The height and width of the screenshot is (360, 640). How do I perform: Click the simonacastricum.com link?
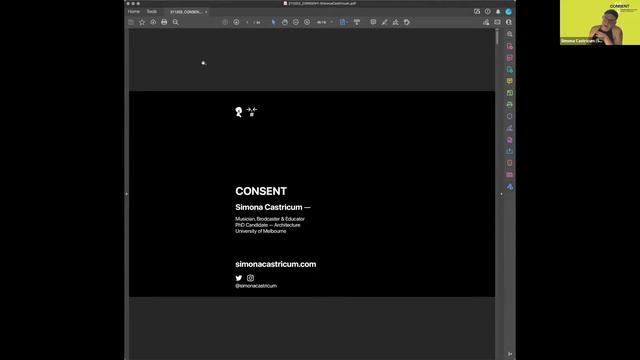276,264
